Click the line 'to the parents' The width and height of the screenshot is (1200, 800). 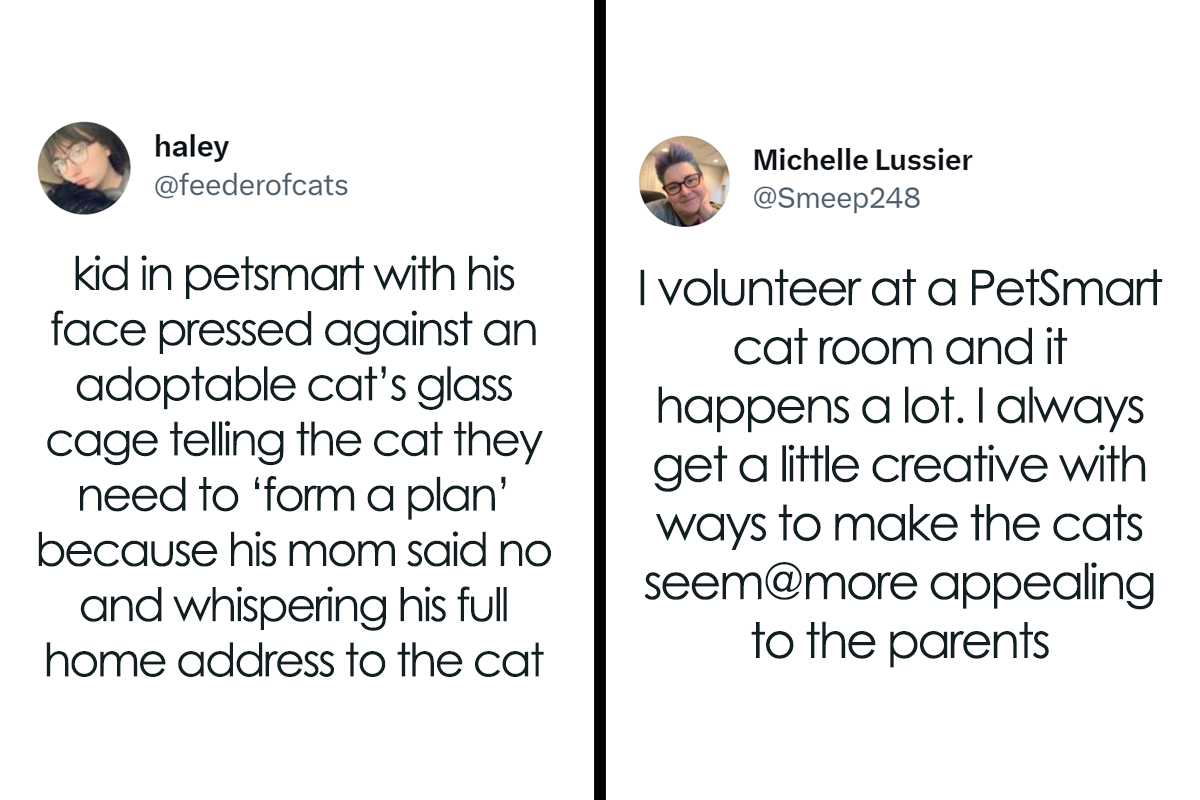[899, 642]
